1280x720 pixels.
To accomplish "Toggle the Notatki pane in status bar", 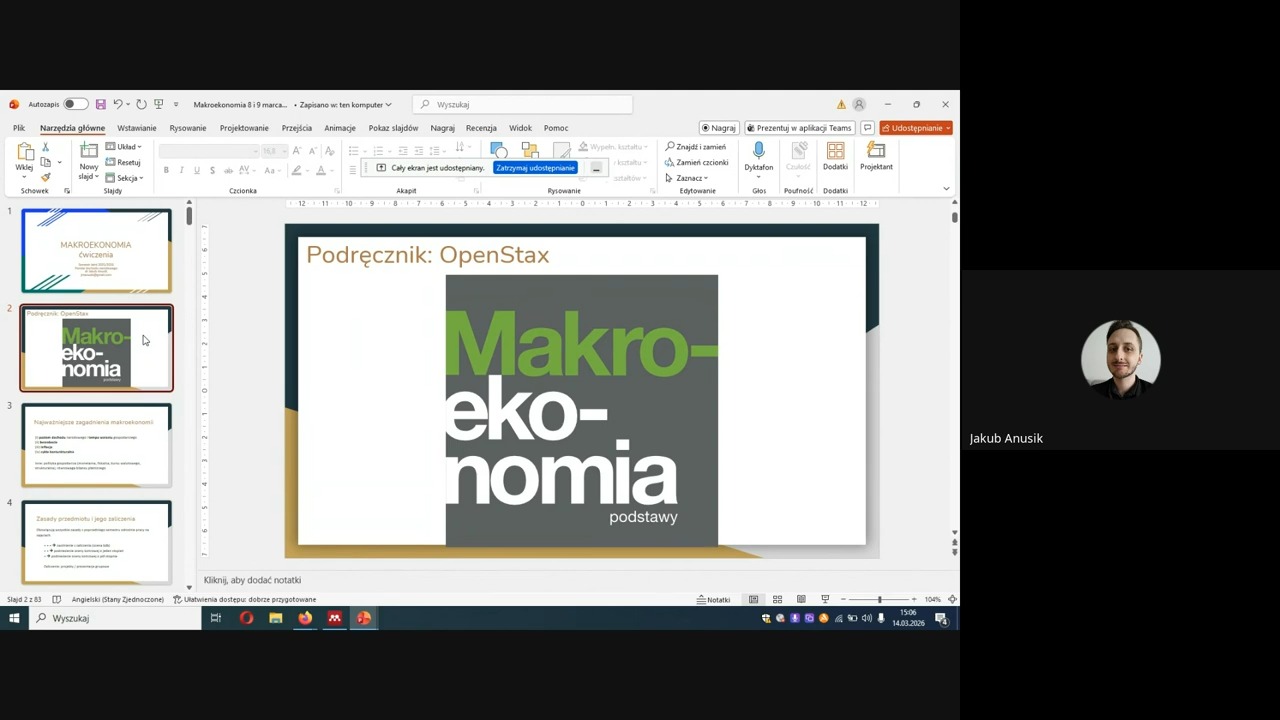I will (x=714, y=599).
